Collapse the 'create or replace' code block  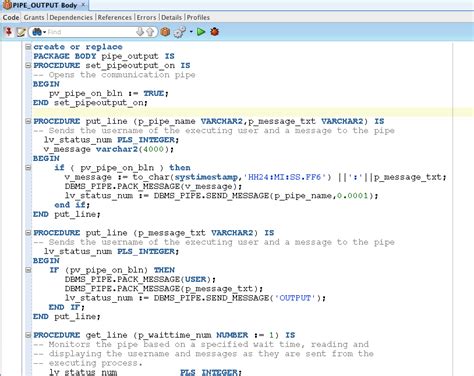click(x=28, y=47)
